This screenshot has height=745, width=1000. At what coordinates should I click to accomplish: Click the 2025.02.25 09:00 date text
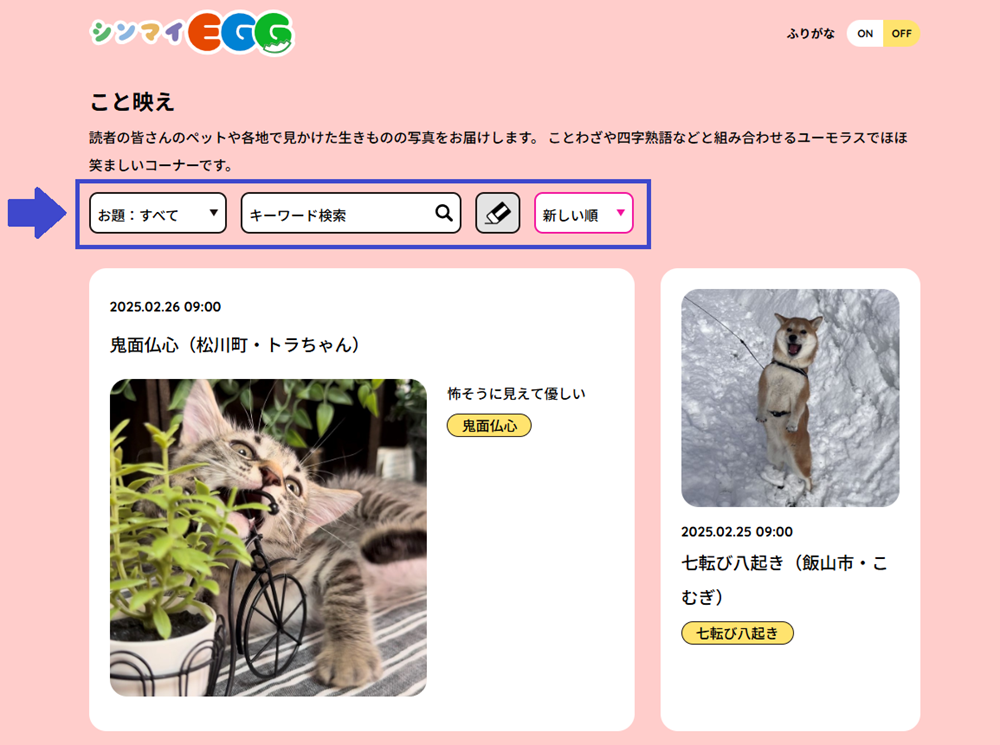(737, 532)
